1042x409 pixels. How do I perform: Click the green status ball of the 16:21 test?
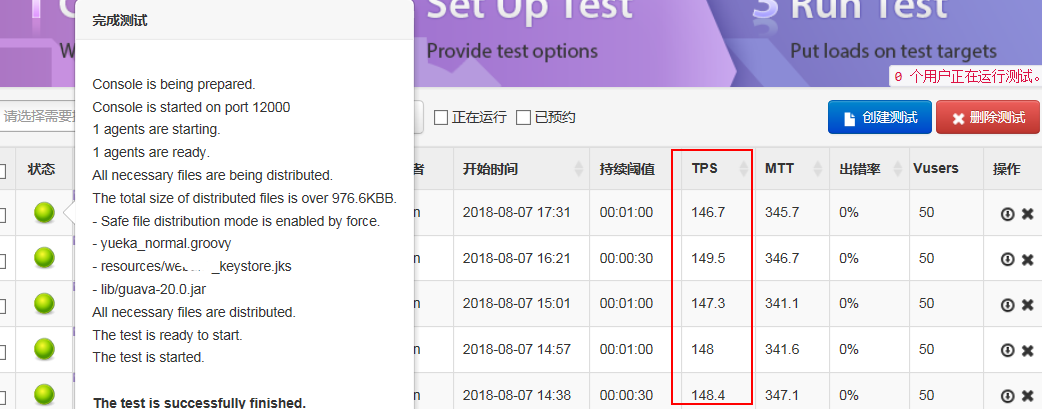43,258
